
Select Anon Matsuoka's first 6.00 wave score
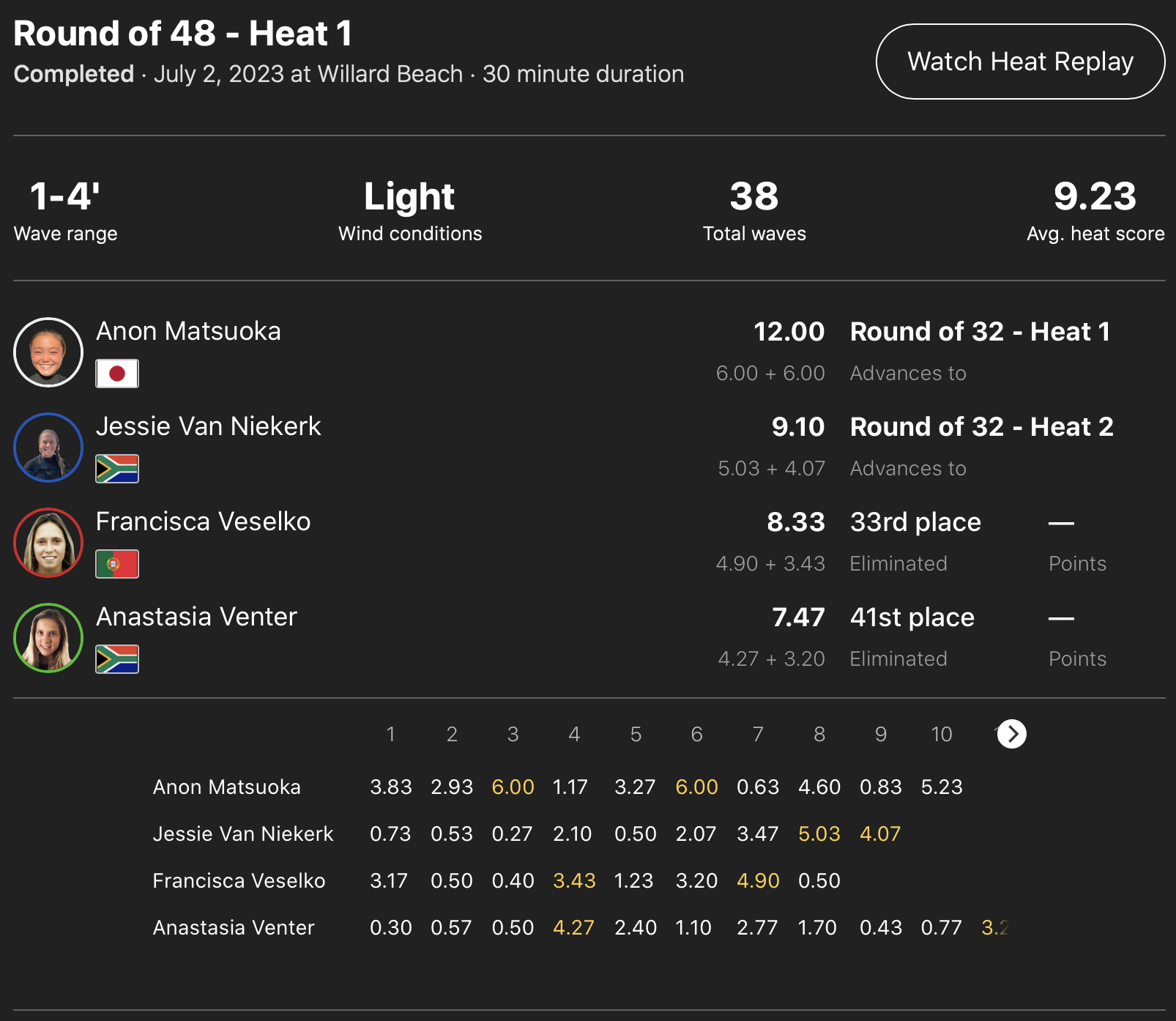tap(513, 787)
